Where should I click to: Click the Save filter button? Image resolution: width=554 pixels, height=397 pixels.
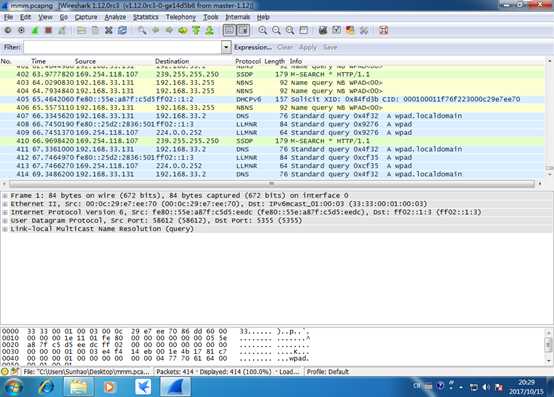coord(330,47)
